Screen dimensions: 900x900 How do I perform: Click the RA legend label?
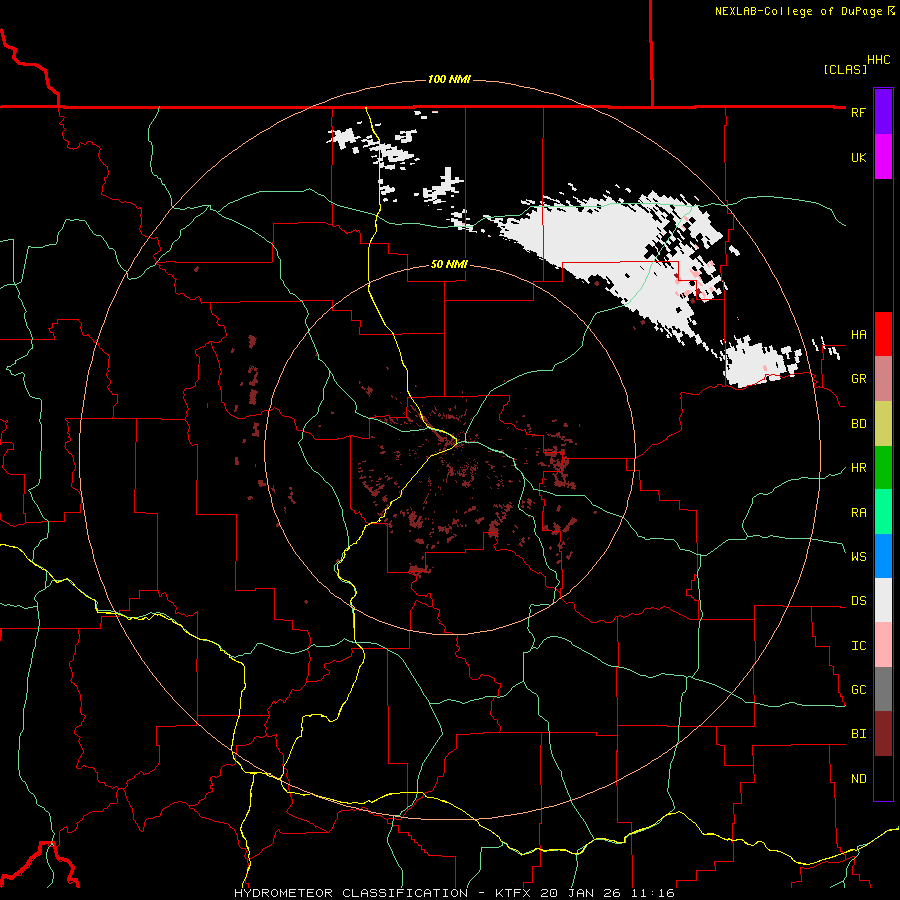858,513
